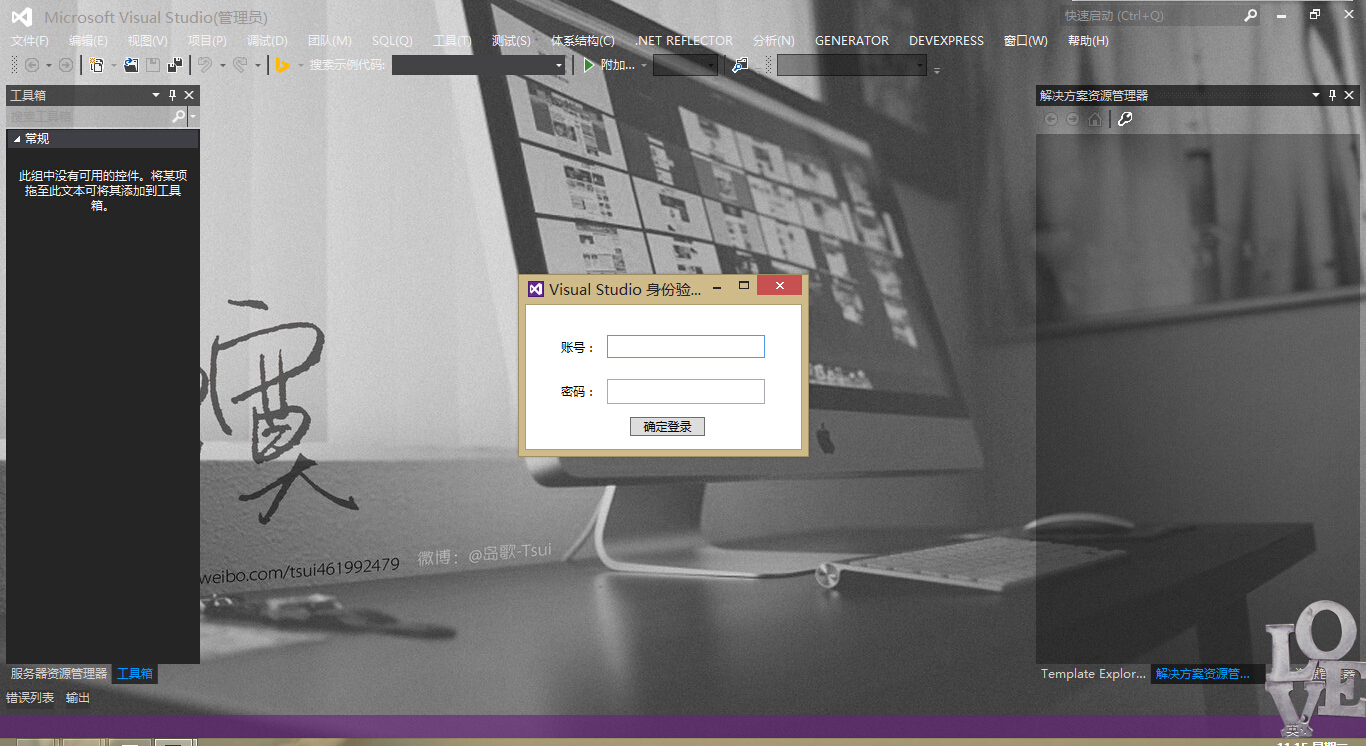Screen dimensions: 1366x746
Task: Click the green attach play icon
Action: [589, 65]
